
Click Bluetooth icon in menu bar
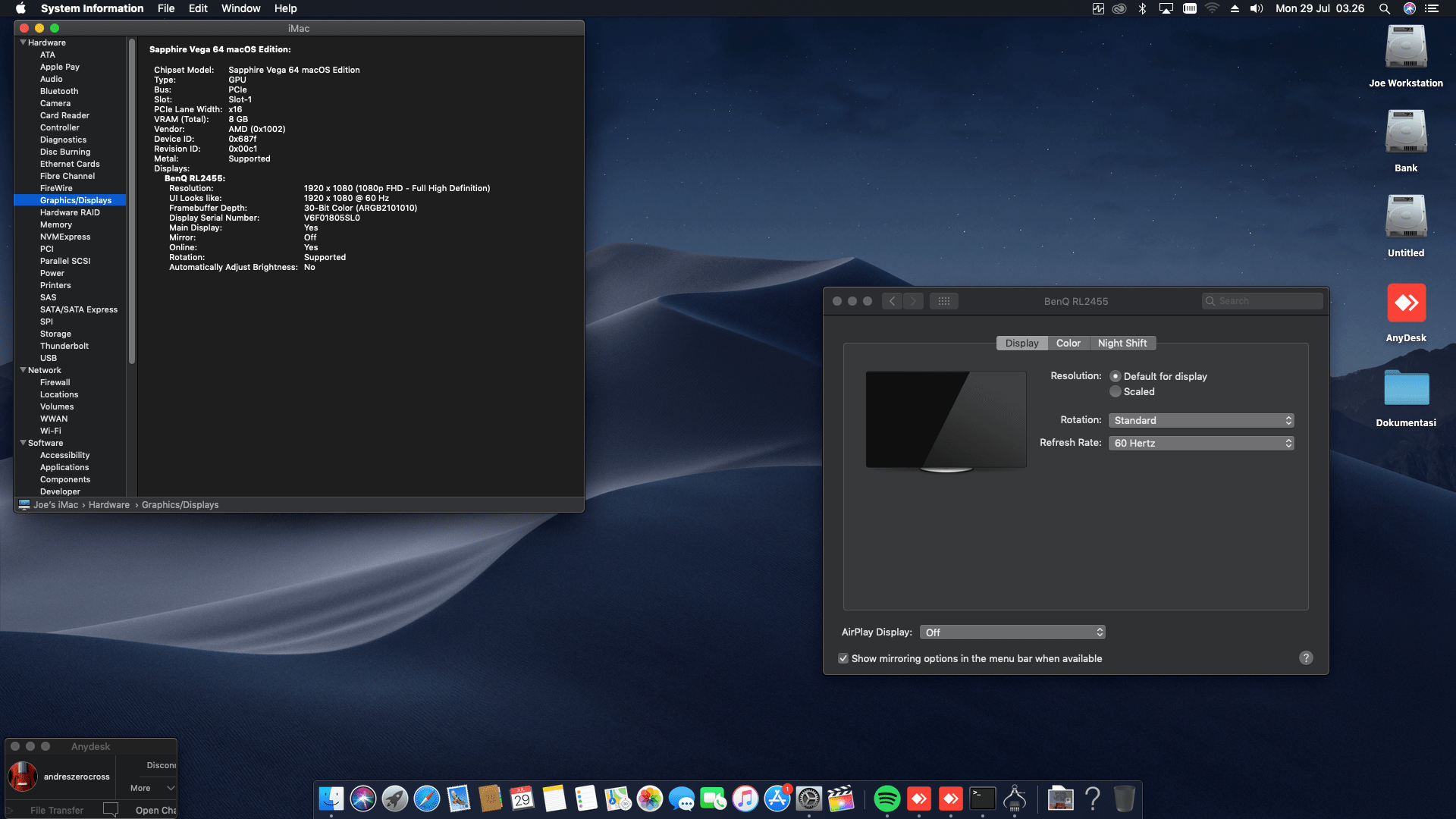(1142, 8)
